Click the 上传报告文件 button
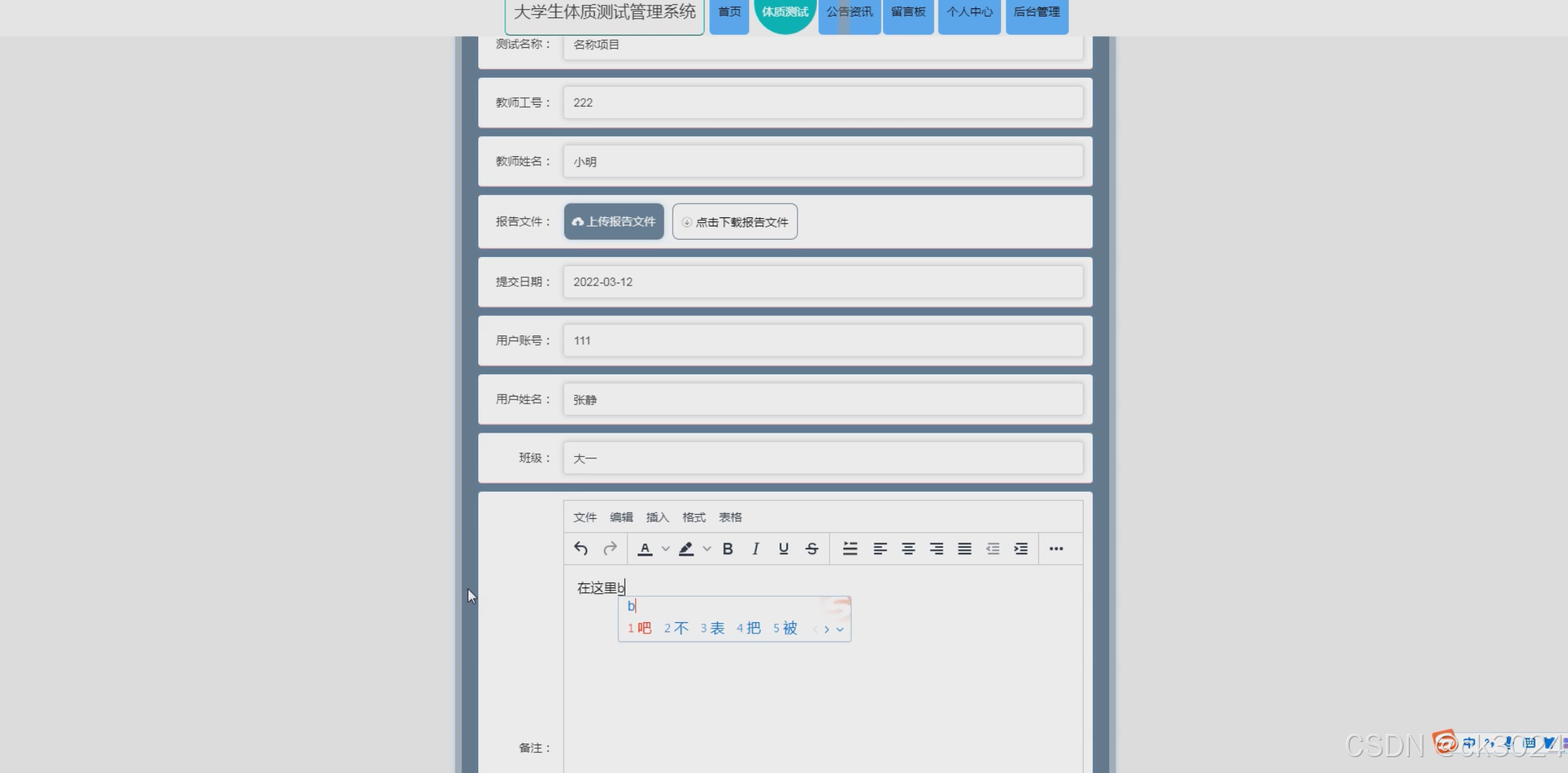The height and width of the screenshot is (773, 1568). pyautogui.click(x=614, y=222)
